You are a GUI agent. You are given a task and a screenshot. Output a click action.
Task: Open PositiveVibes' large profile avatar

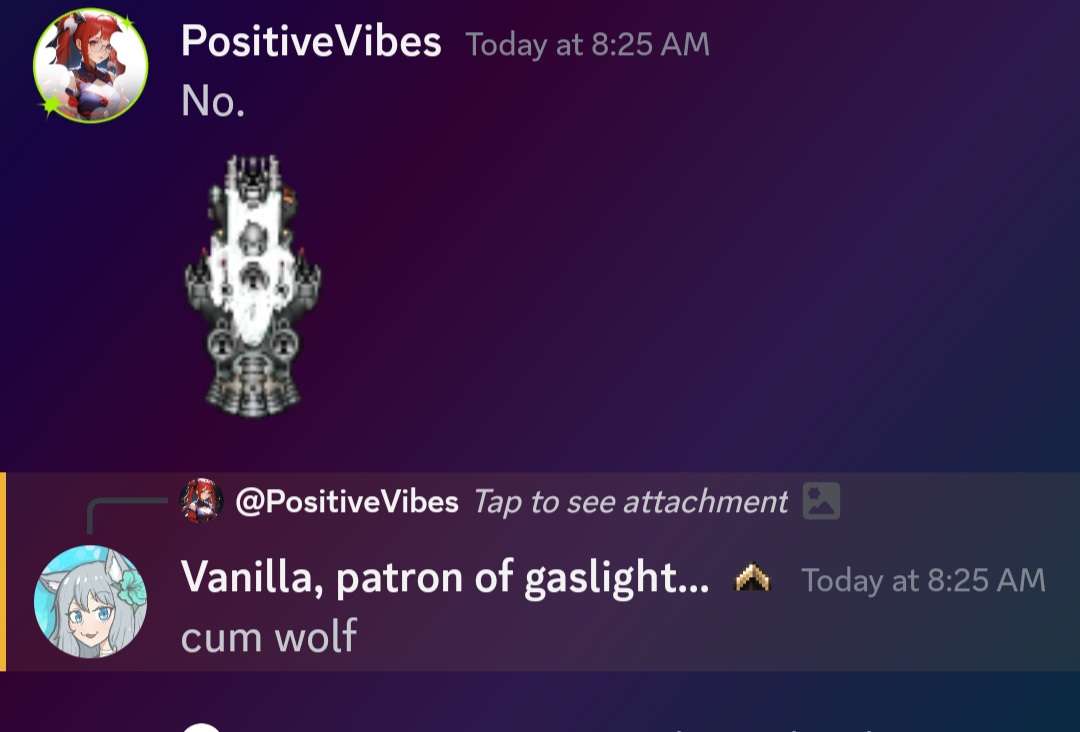pyautogui.click(x=90, y=65)
